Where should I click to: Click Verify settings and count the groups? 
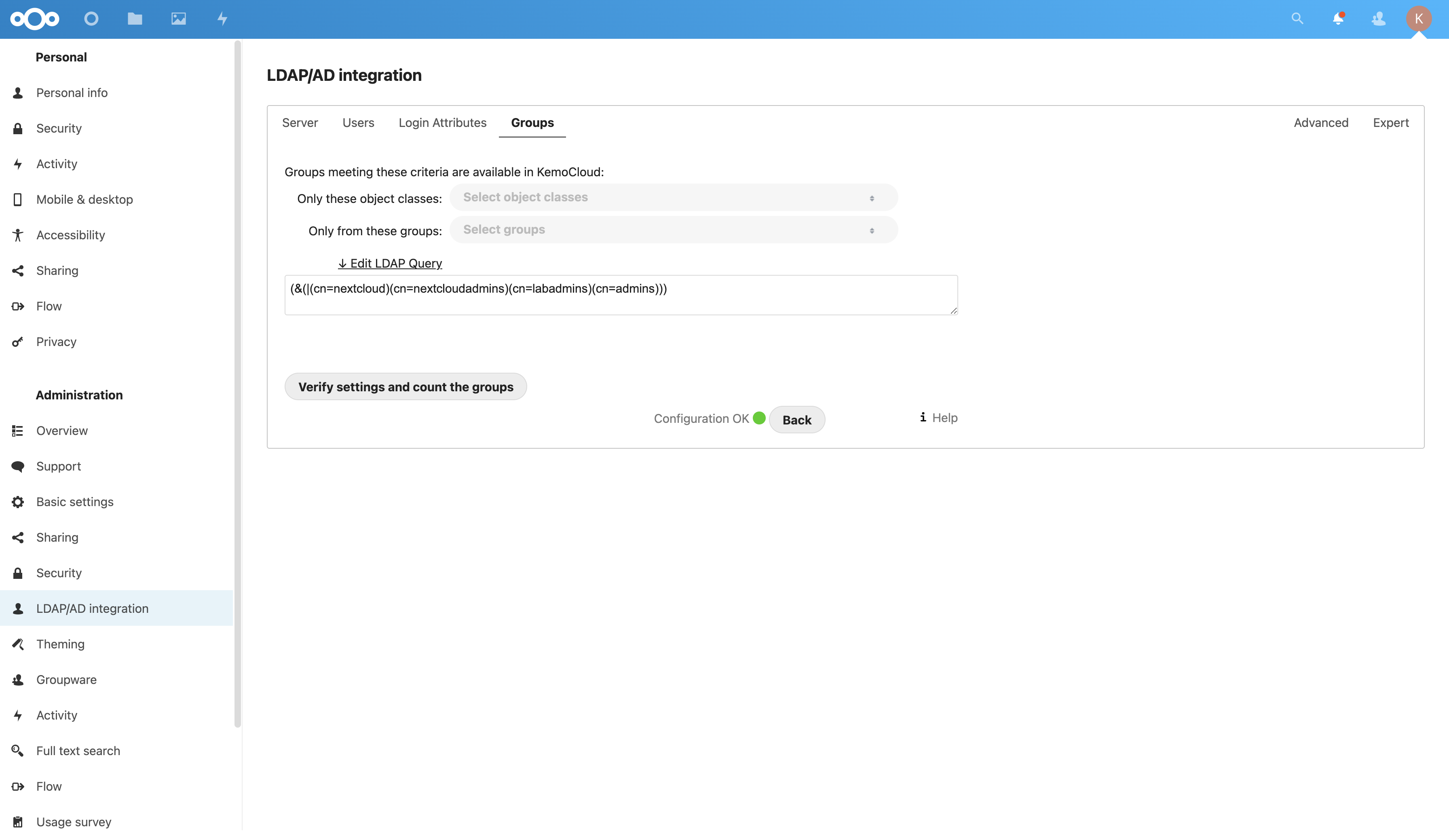coord(406,387)
